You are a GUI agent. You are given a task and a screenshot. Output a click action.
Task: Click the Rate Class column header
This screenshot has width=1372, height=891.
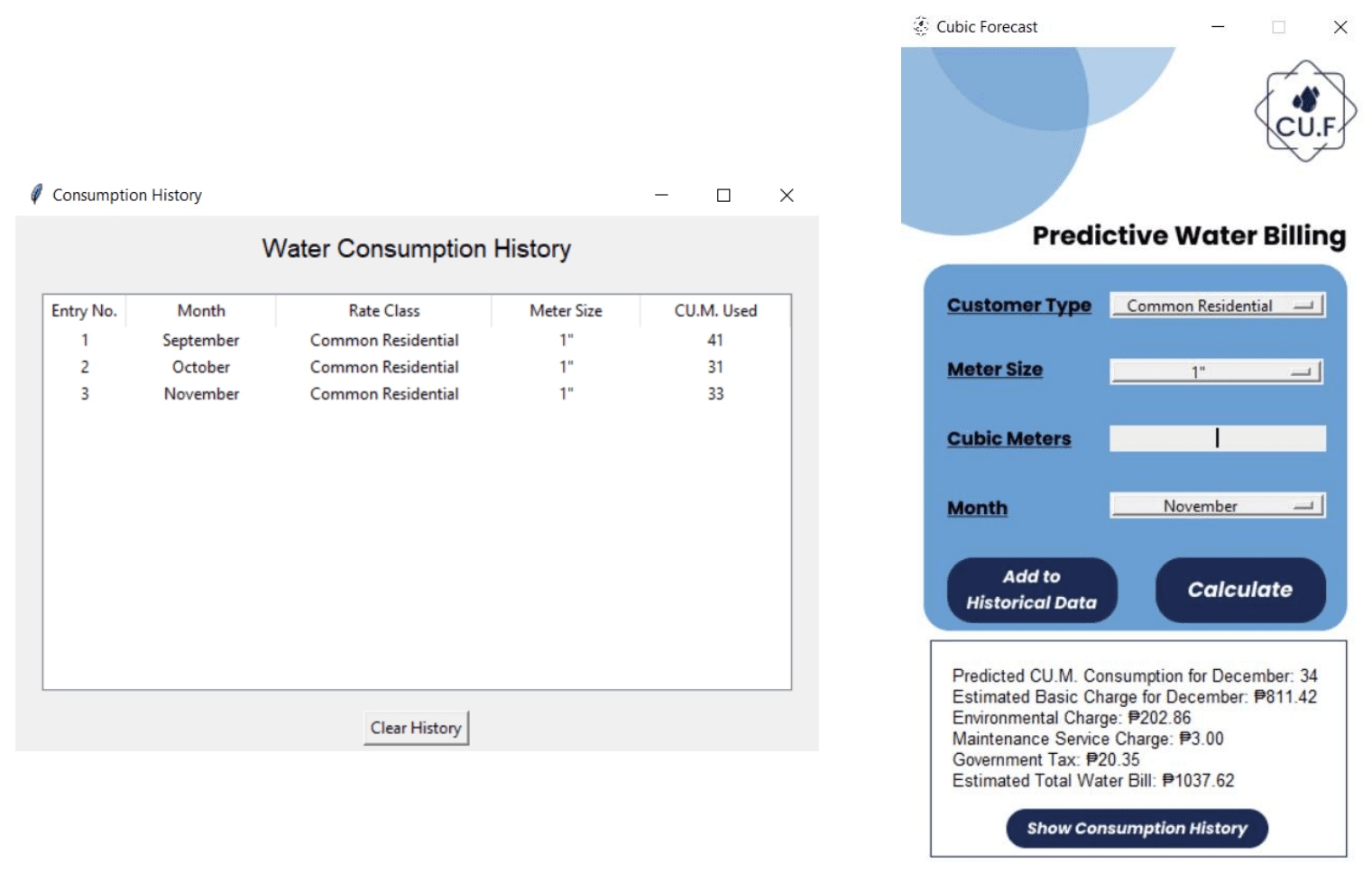[x=383, y=310]
